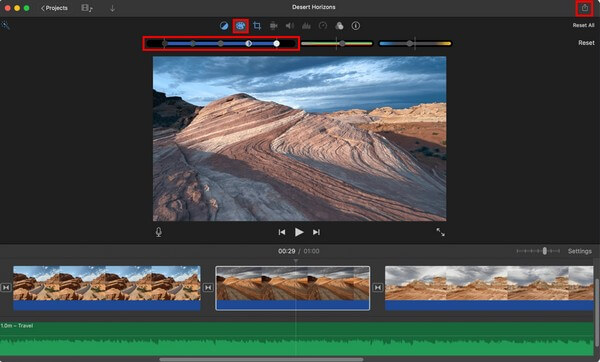Adjust the Color Temperature slider handle
The height and width of the screenshot is (362, 600).
point(410,44)
